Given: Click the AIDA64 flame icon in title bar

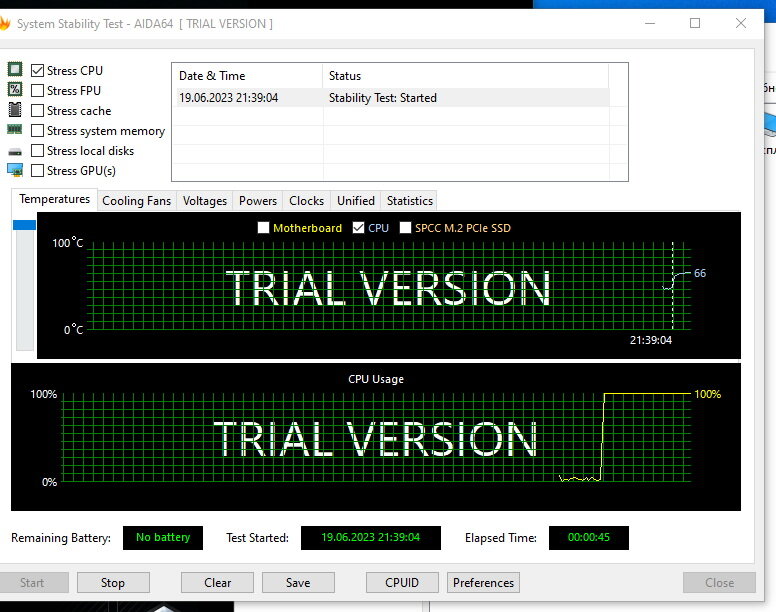Looking at the screenshot, I should click(4, 23).
